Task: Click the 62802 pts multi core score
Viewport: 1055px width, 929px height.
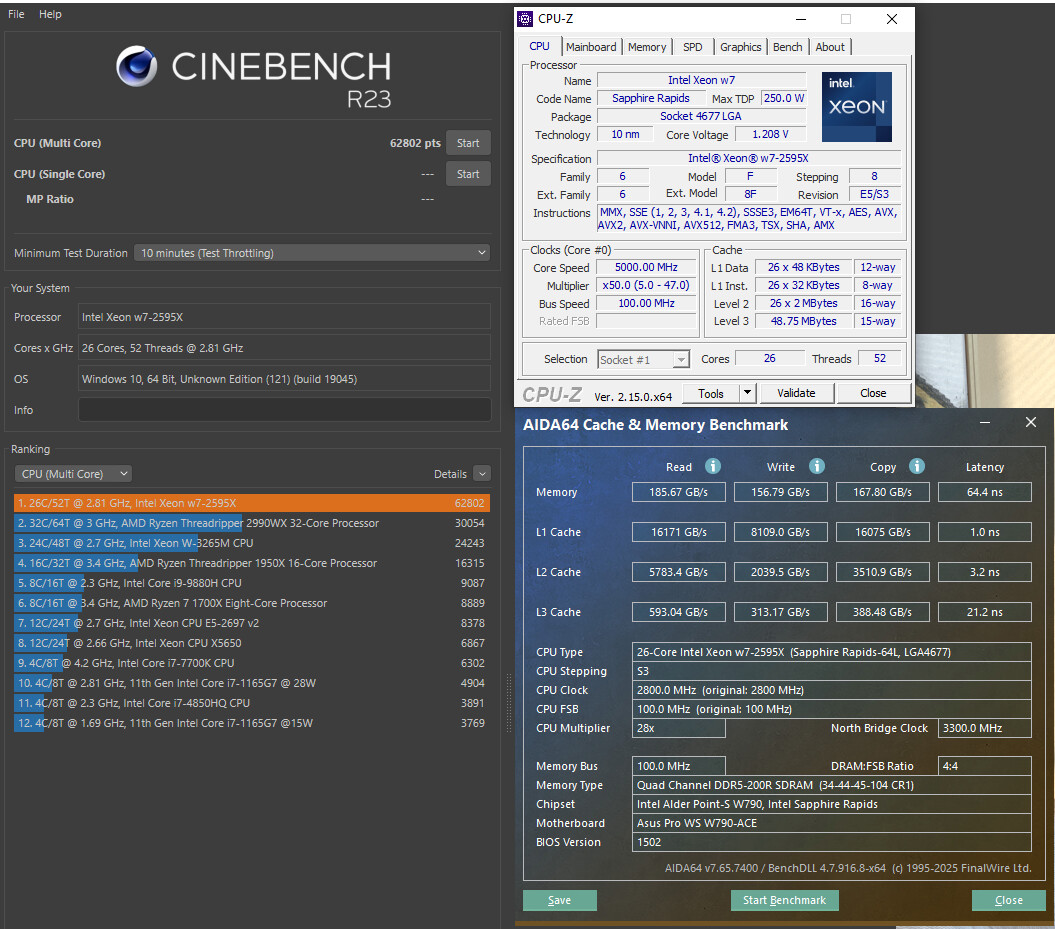Action: [415, 143]
